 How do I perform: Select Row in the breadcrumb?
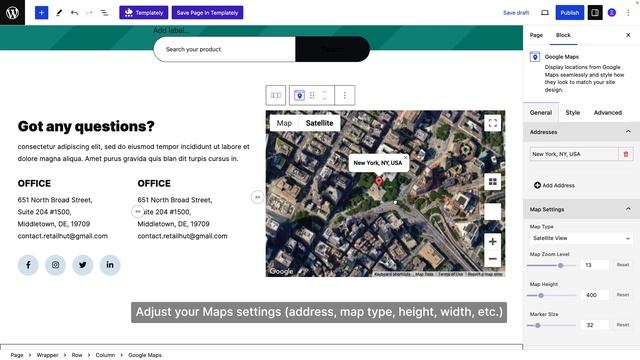click(x=77, y=355)
